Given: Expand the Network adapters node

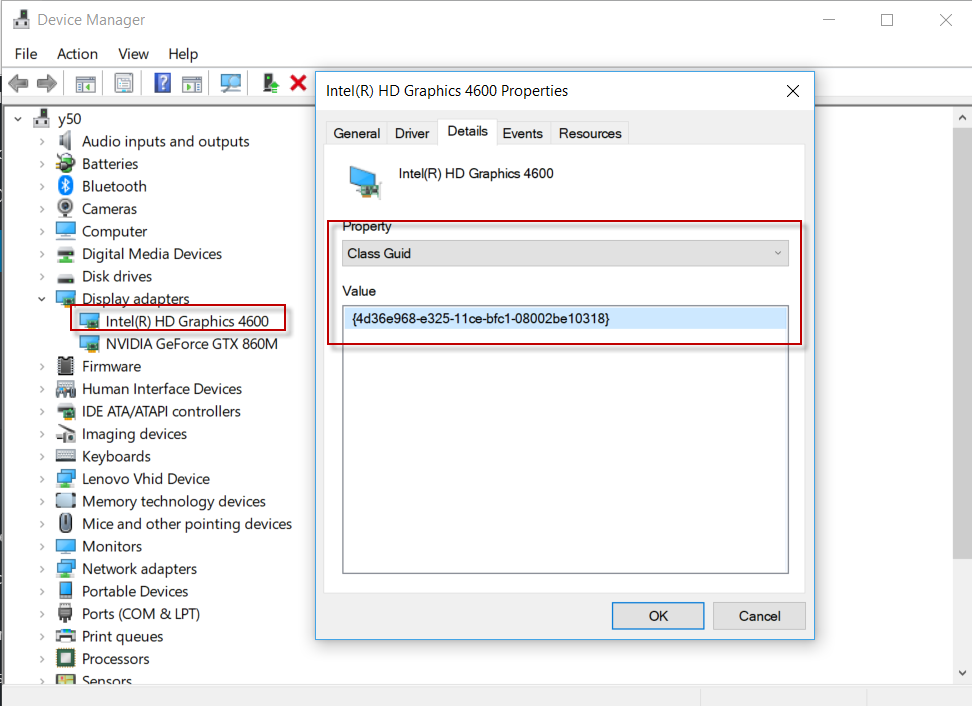Looking at the screenshot, I should [42, 568].
